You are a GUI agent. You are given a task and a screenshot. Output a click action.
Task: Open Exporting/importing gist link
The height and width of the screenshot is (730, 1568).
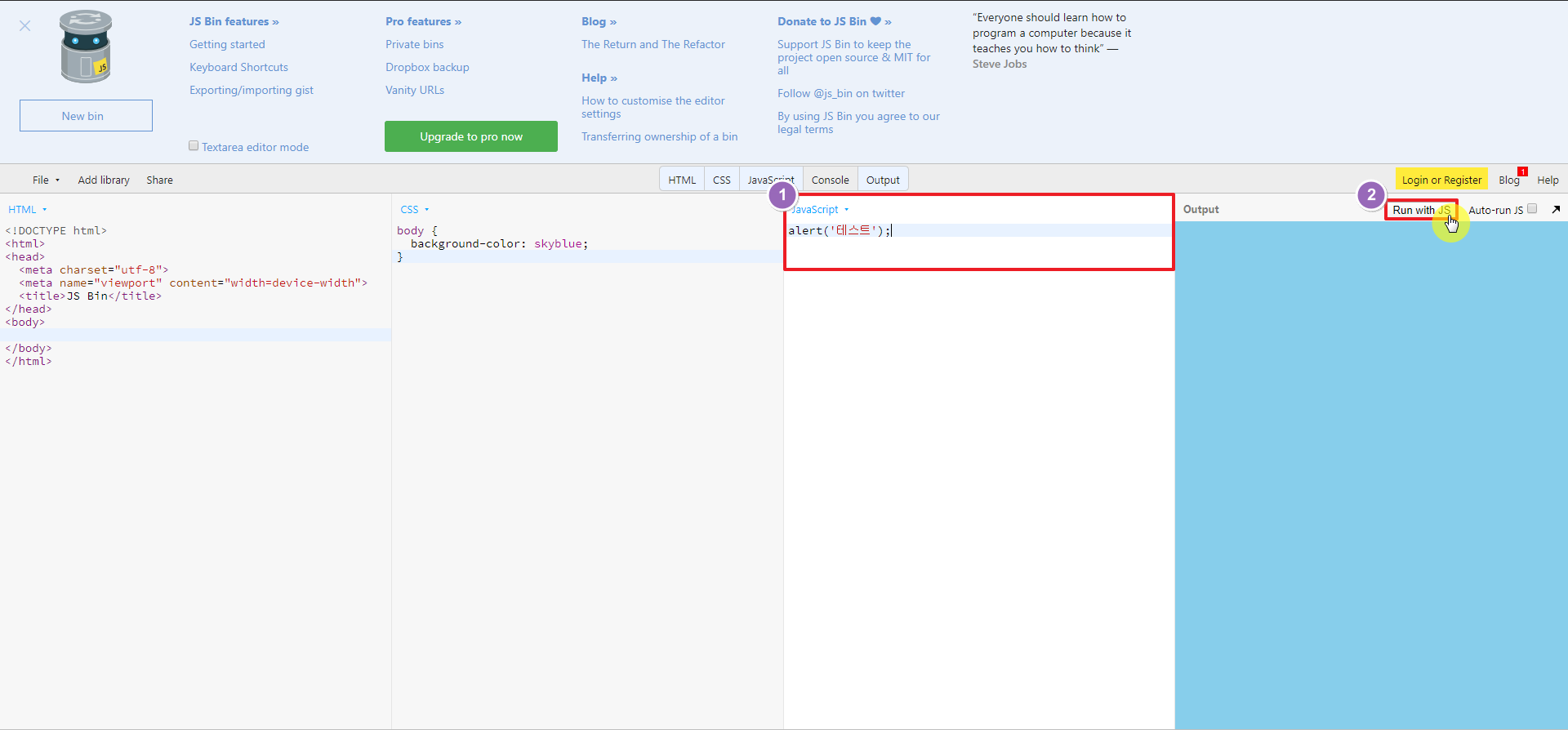(x=252, y=90)
